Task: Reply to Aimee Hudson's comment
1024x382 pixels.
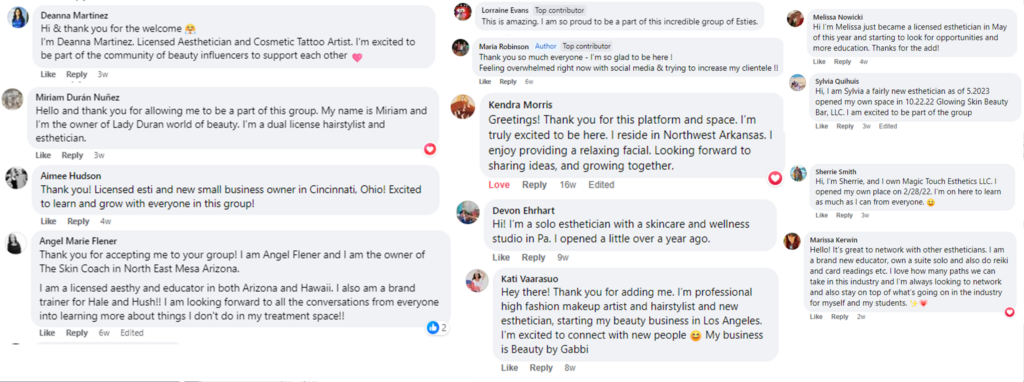Action: click(78, 221)
